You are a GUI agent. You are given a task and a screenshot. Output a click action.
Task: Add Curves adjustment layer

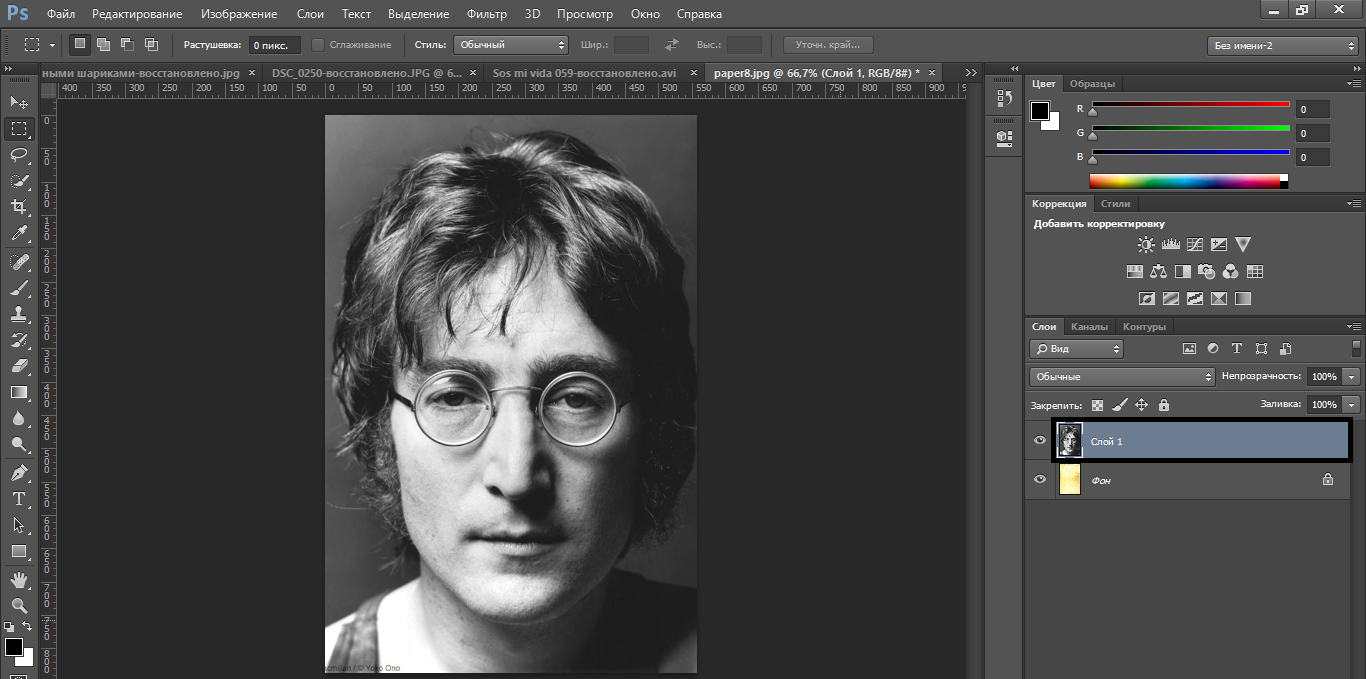[1194, 244]
